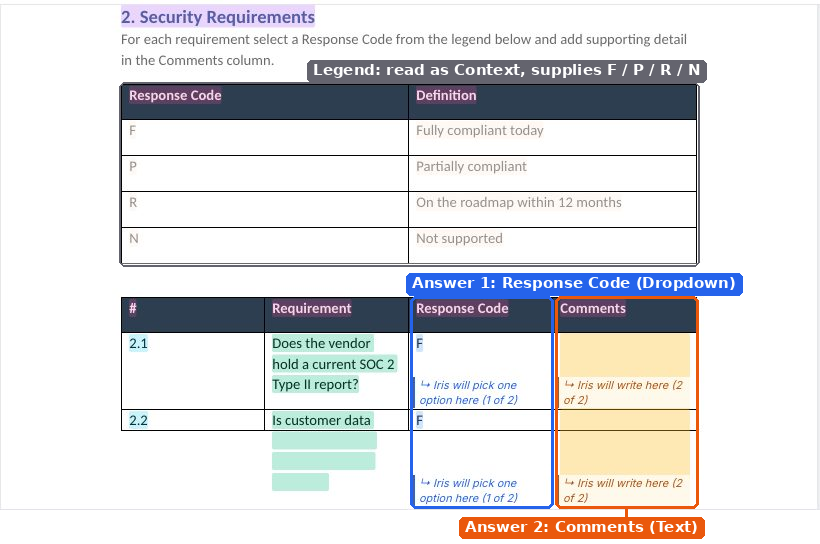
Task: Select the legend table's "Definition" header
Action: (x=446, y=95)
